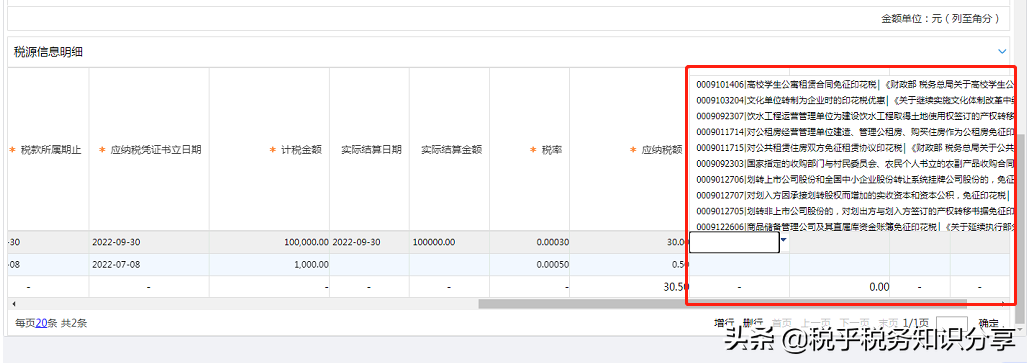Screen dimensions: 1027x363
Task: Click the 30.50 total tax amount cell
Action: tap(629, 287)
